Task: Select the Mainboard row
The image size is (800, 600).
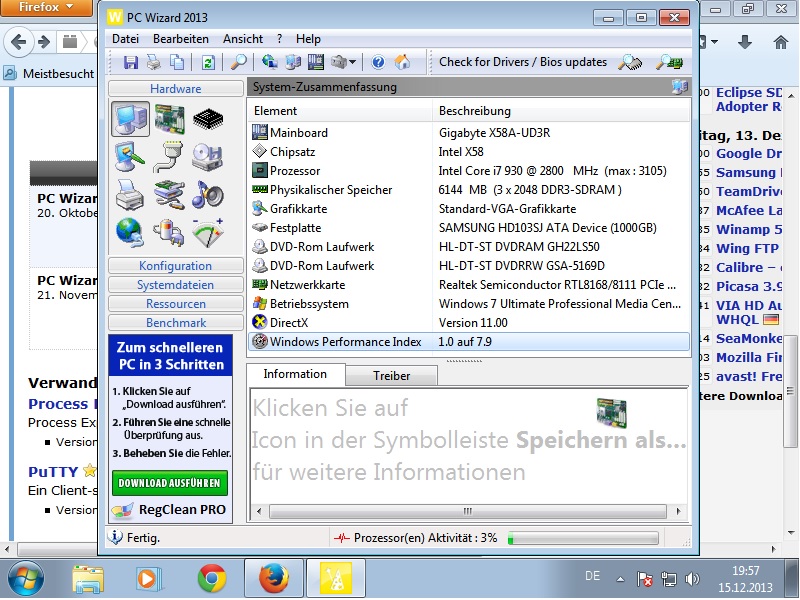Action: coord(468,133)
